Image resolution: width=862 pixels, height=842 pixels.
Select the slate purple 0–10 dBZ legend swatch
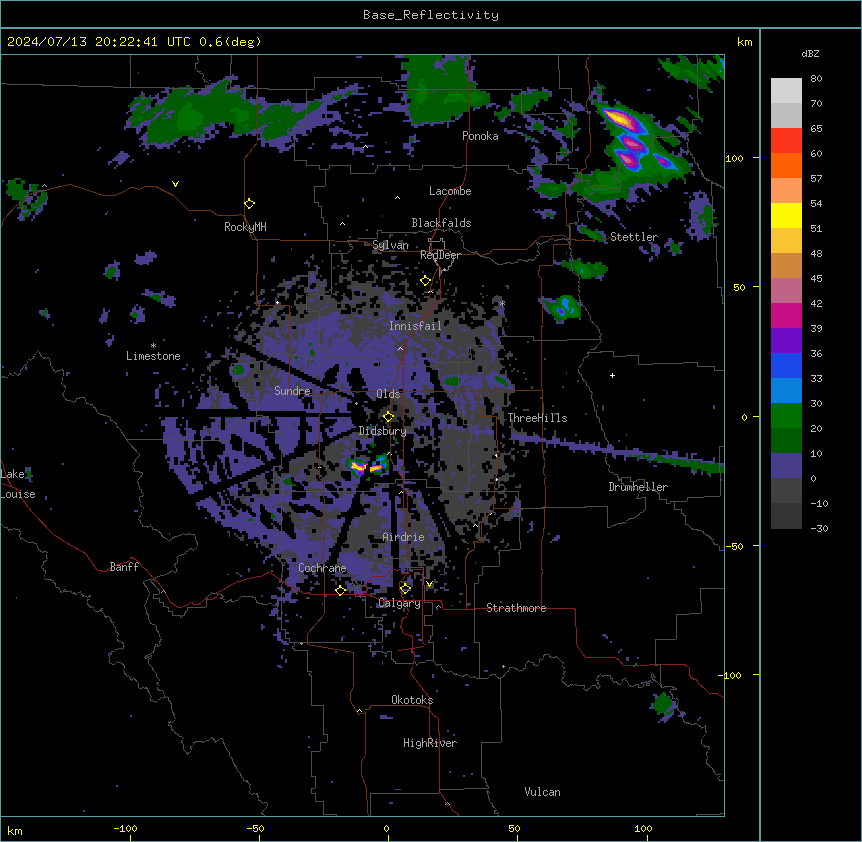[x=786, y=466]
